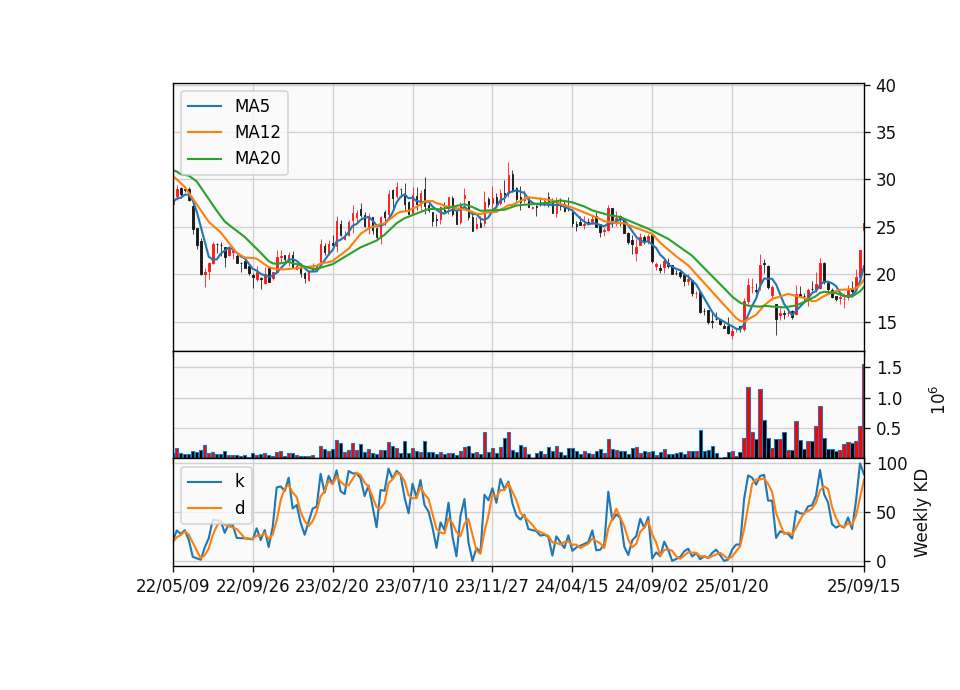Click the blue MA5 legend line sample
Screen dimensions: 960x690
click(x=204, y=107)
